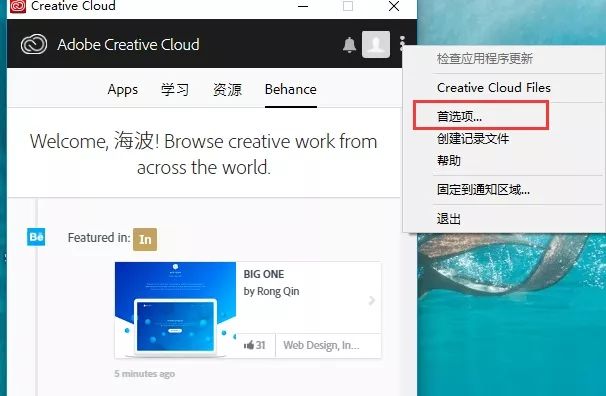Image resolution: width=606 pixels, height=396 pixels.
Task: Click the BIG ONE project title
Action: tap(264, 274)
